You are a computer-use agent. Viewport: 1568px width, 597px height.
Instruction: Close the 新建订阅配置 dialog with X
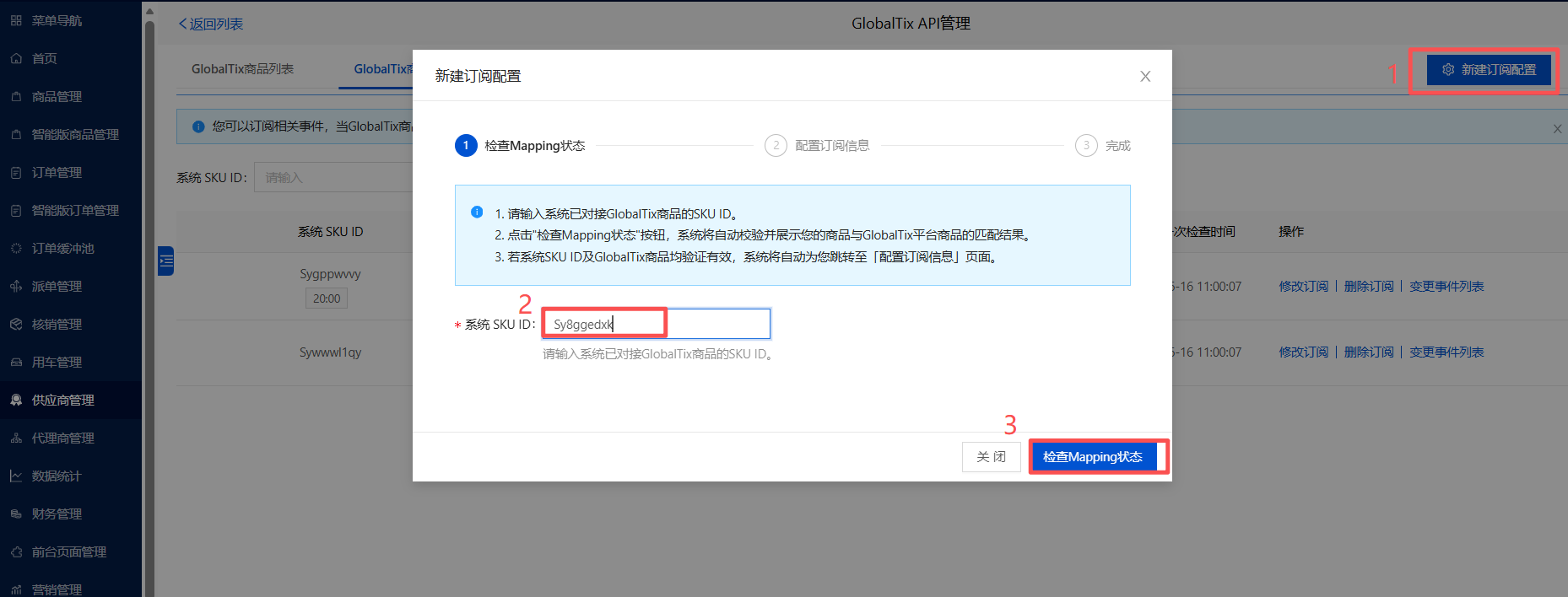(1145, 76)
